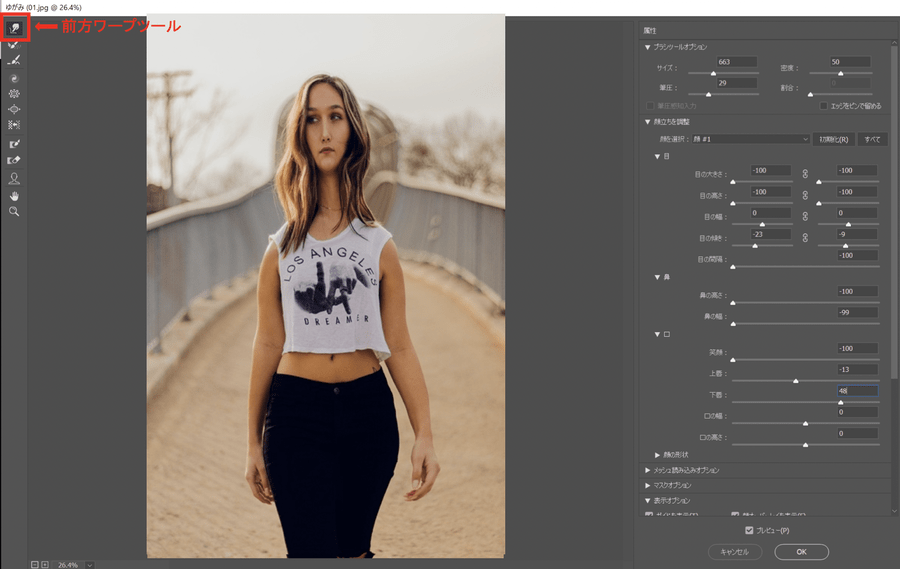The image size is (900, 569).
Task: Click the 下唇 value field showing 48
Action: pos(857,390)
